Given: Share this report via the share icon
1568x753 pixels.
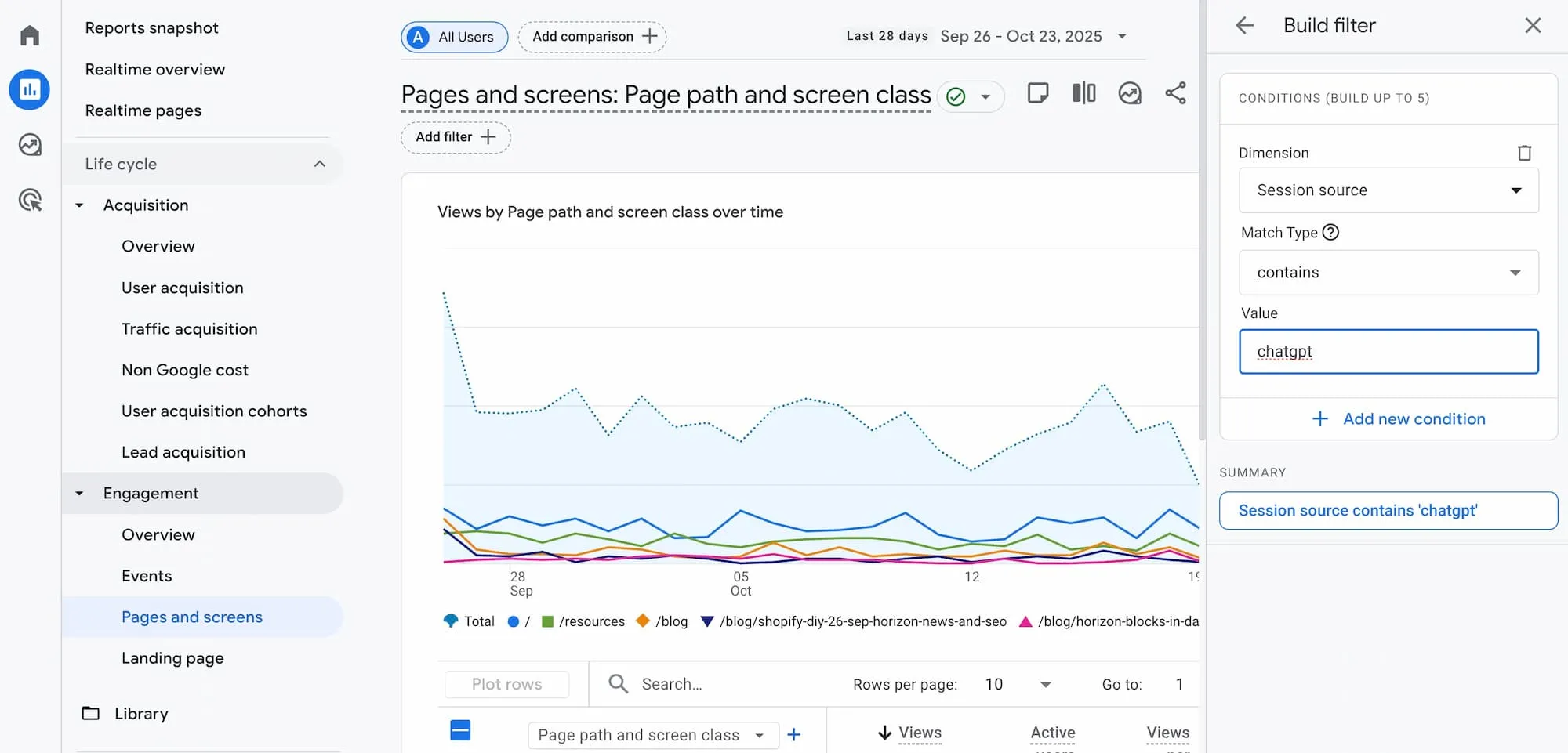Looking at the screenshot, I should pyautogui.click(x=1176, y=92).
